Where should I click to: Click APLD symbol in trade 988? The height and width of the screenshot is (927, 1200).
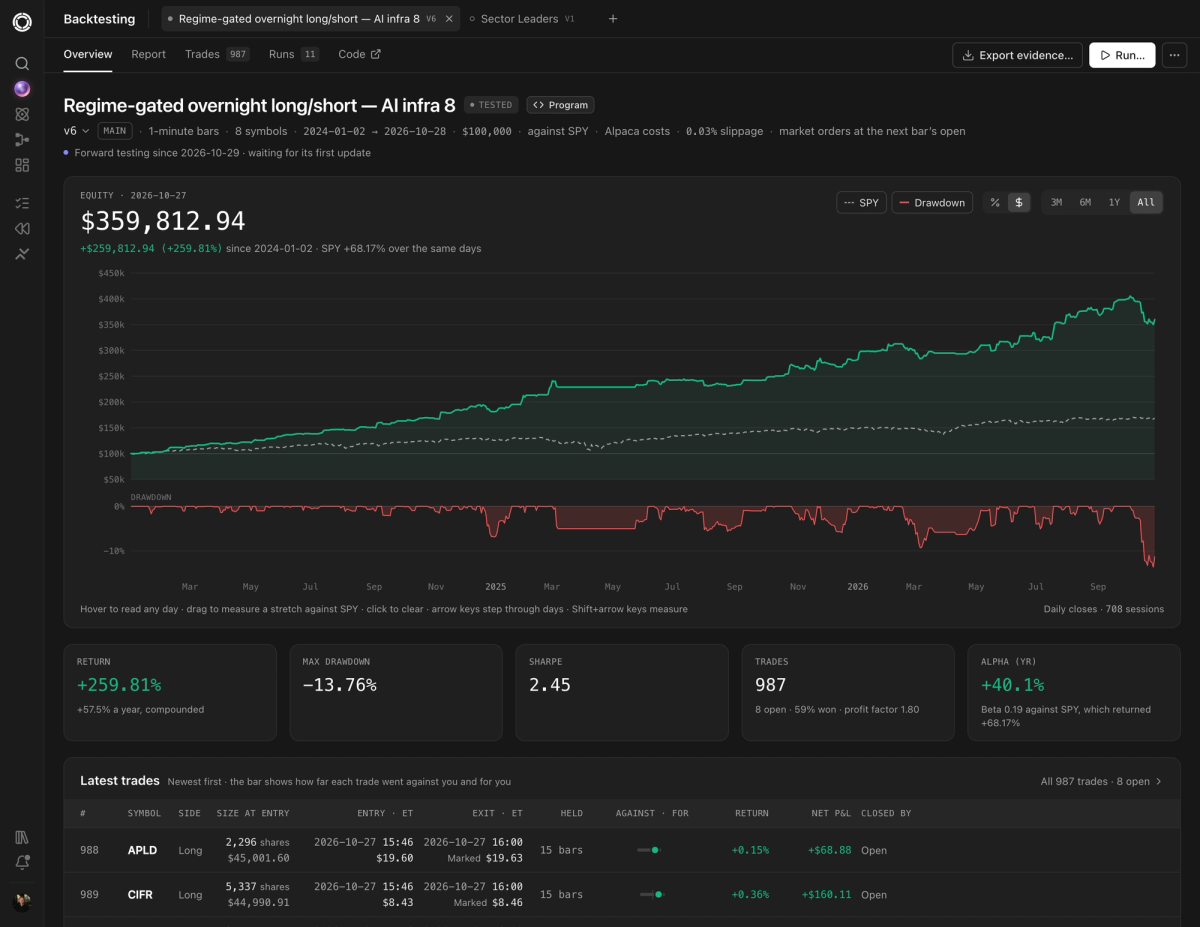point(142,850)
